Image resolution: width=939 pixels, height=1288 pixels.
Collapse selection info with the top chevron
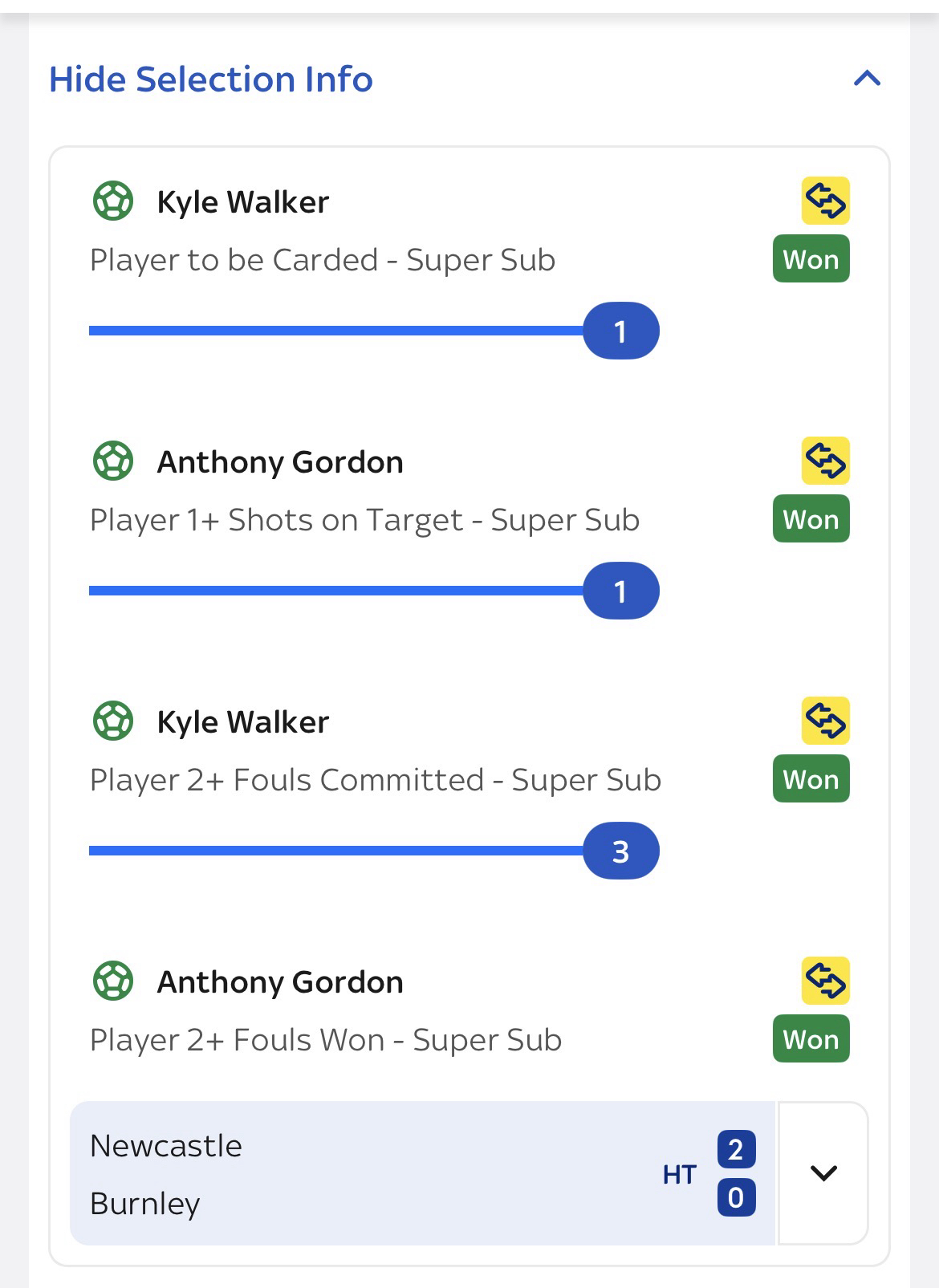(x=867, y=79)
